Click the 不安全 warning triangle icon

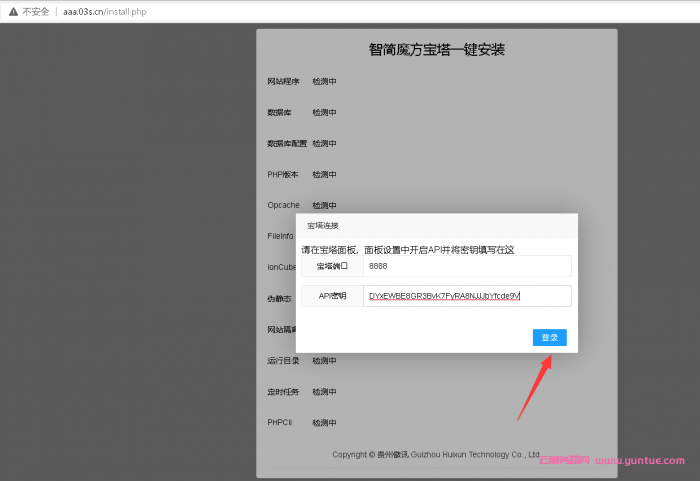[x=12, y=10]
